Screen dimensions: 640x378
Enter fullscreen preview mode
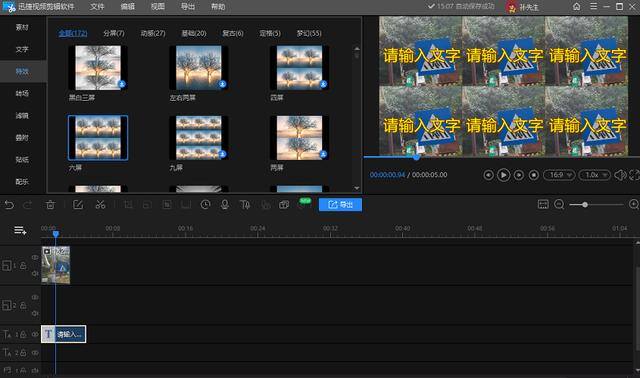tap(635, 175)
